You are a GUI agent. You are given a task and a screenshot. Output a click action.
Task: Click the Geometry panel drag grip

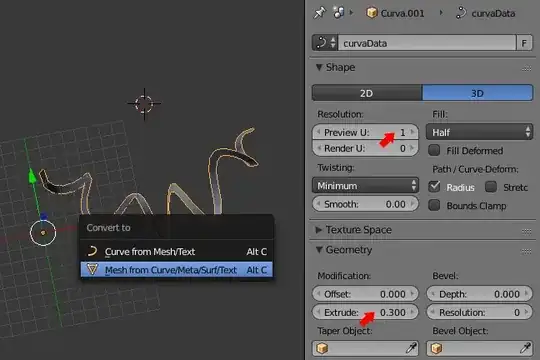click(526, 251)
